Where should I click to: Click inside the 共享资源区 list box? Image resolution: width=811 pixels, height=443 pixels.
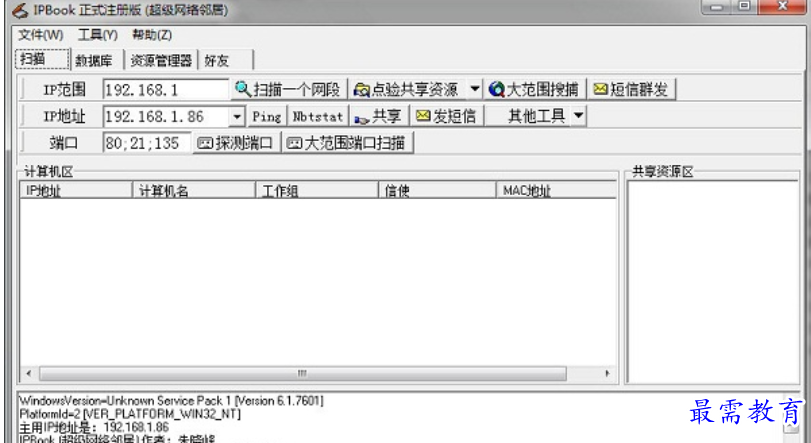pos(713,282)
